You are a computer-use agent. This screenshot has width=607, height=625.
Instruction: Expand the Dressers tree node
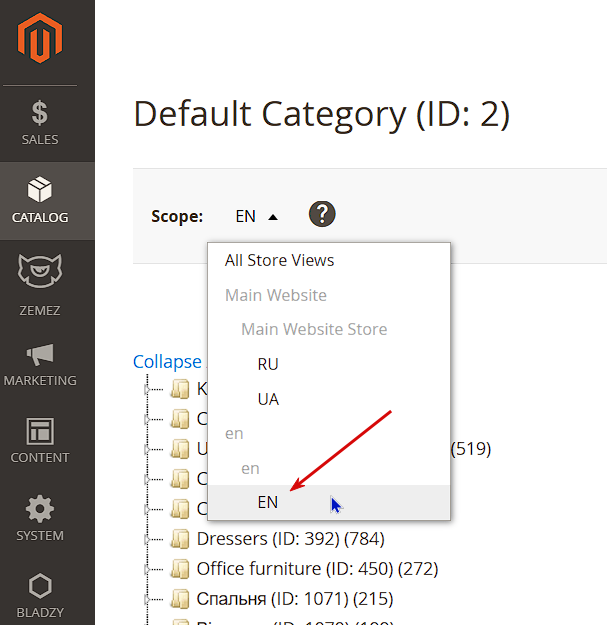(x=146, y=539)
